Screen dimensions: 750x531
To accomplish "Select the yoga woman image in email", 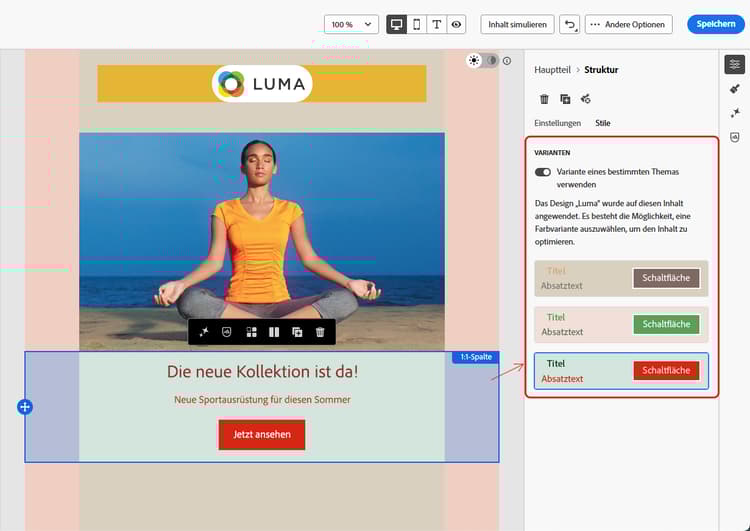I will pyautogui.click(x=262, y=242).
